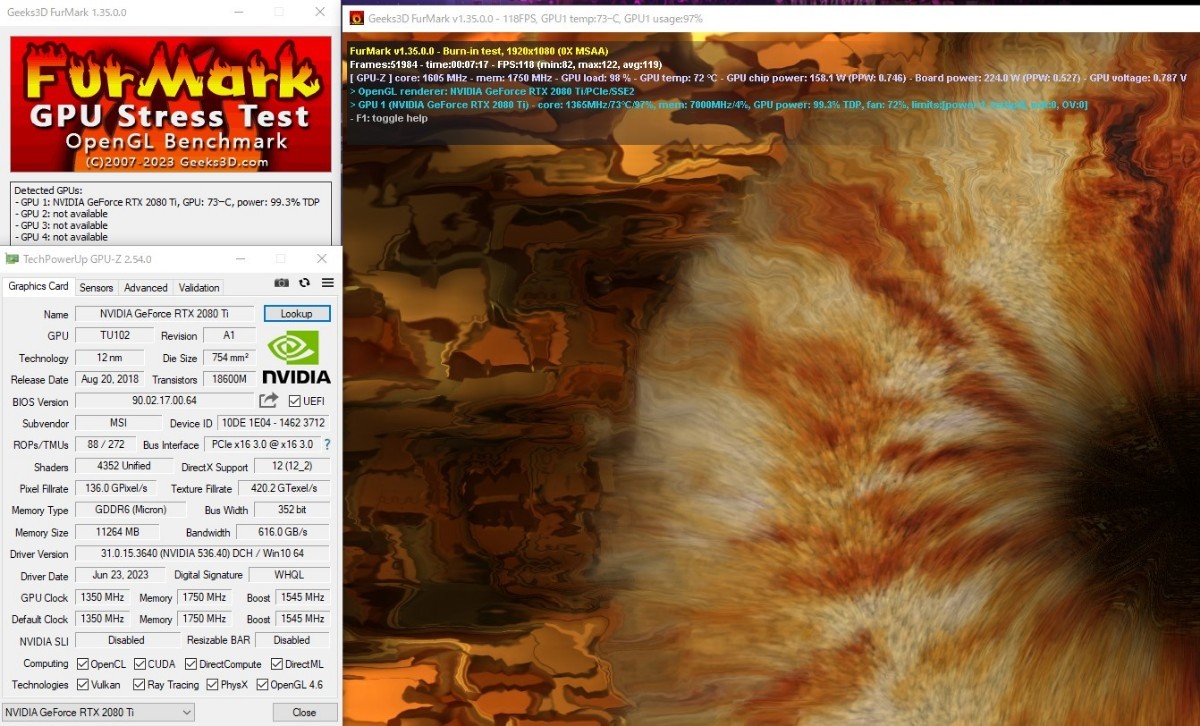Click the Pixel Fillrate value 136.0 GPixel/s
Viewport: 1200px width, 726px height.
117,488
